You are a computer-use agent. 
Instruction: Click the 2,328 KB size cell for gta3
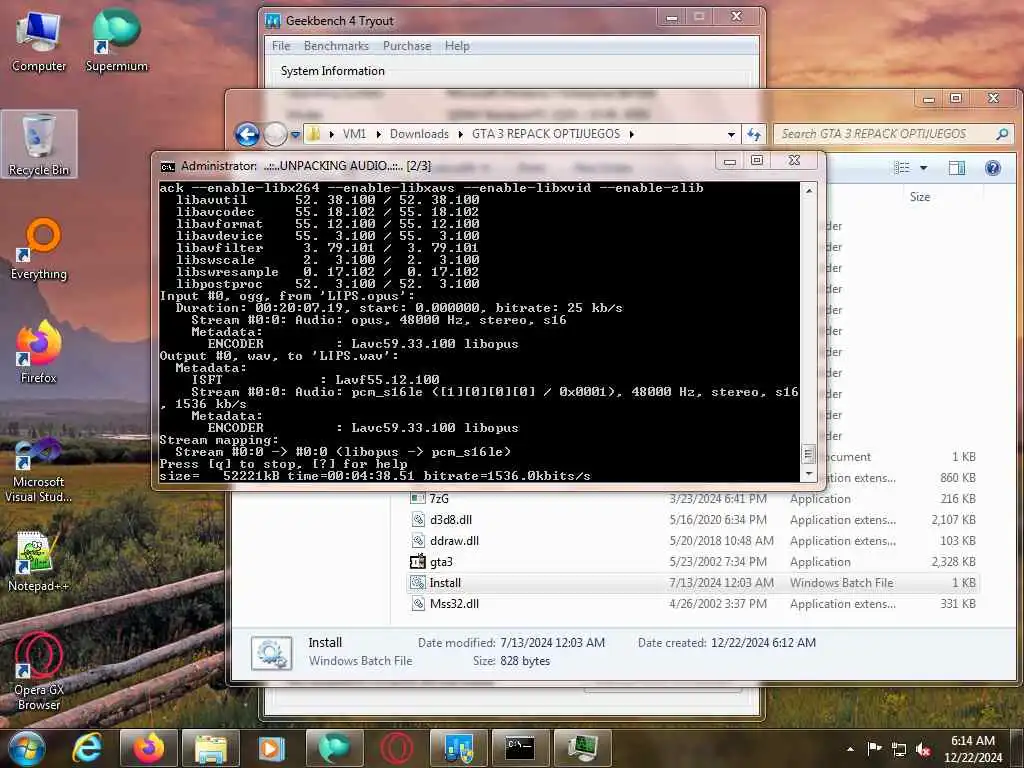coord(953,562)
